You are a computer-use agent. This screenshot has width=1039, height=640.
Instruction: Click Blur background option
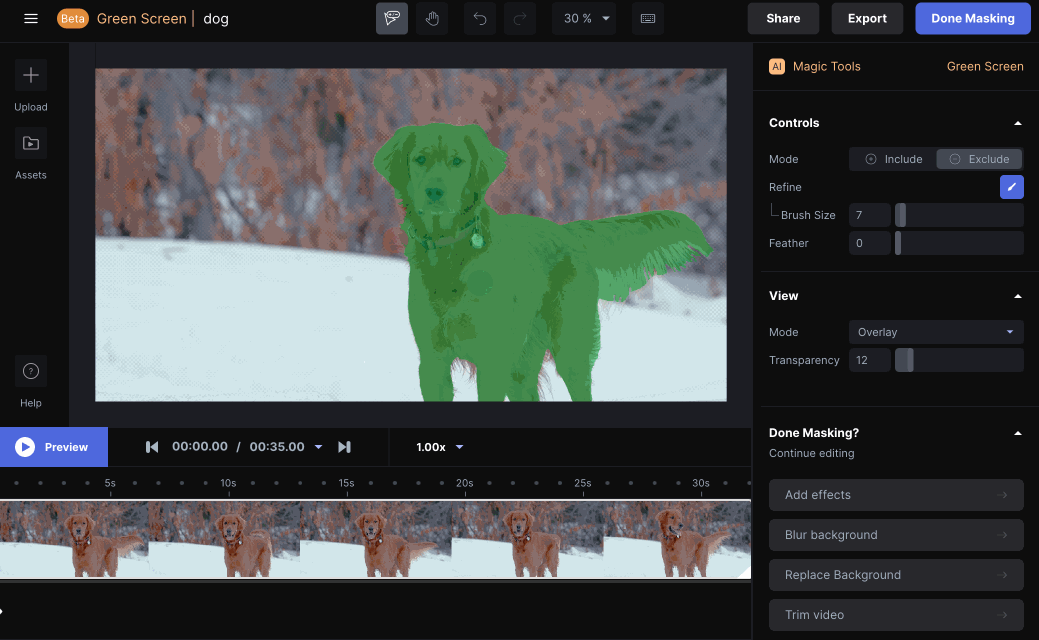coord(896,535)
